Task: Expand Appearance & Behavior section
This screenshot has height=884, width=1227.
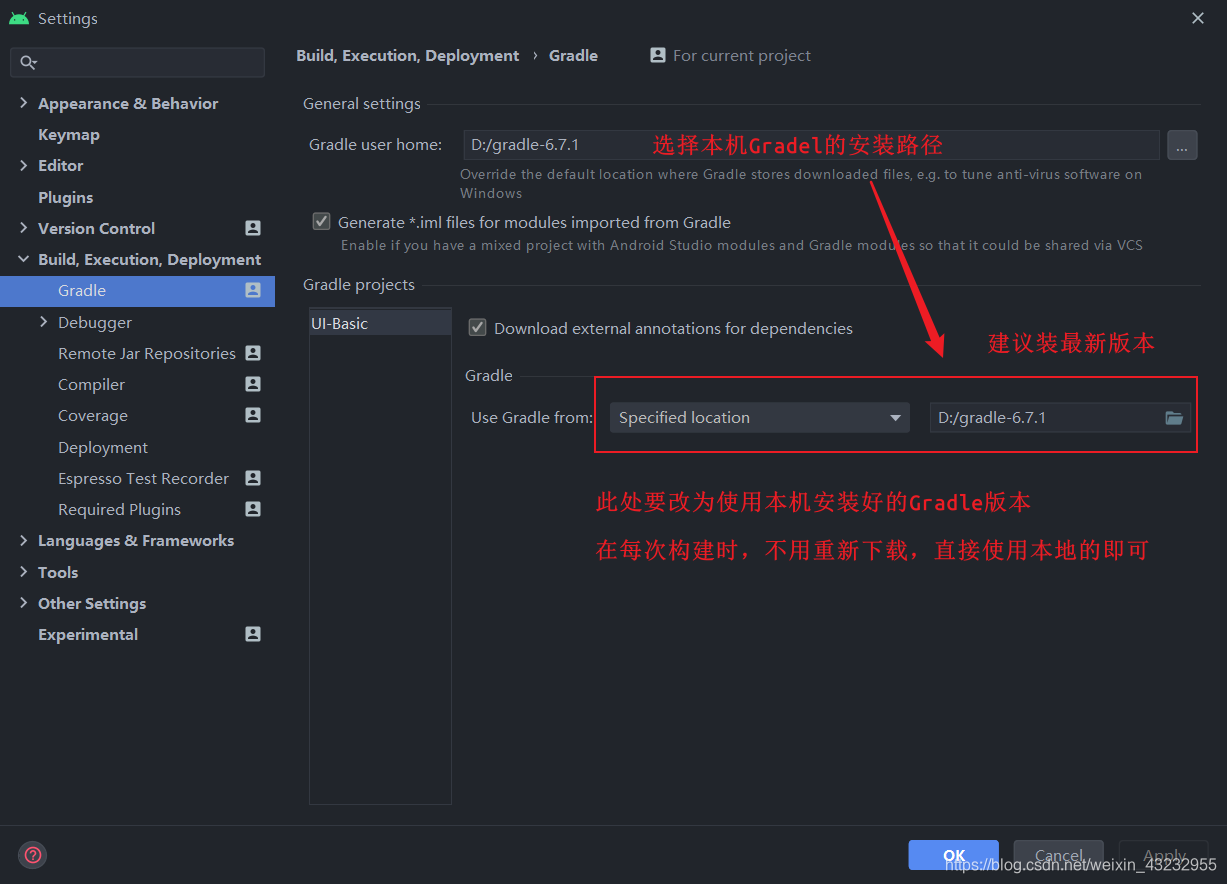Action: coord(24,103)
